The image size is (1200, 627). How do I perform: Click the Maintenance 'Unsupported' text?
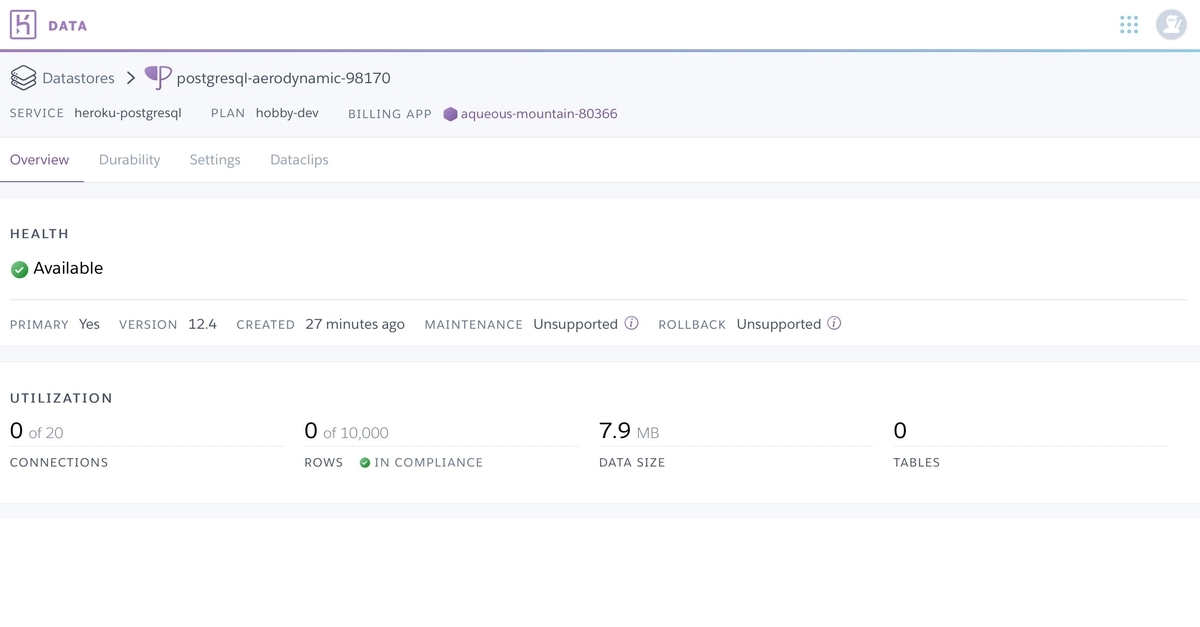tap(575, 324)
